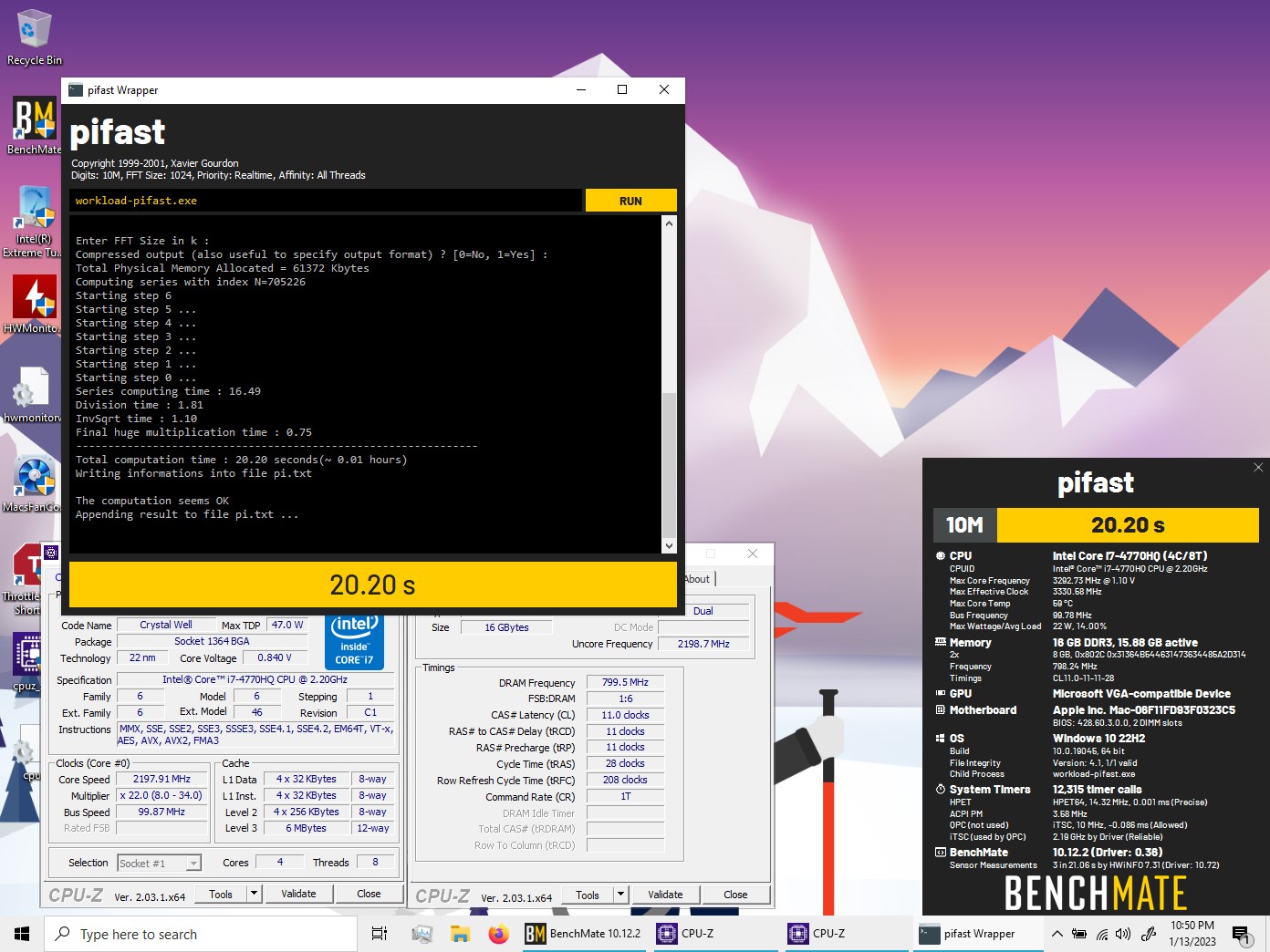This screenshot has height=952, width=1270.
Task: Select the GPU section header in BenchMate
Action: pyautogui.click(x=961, y=693)
